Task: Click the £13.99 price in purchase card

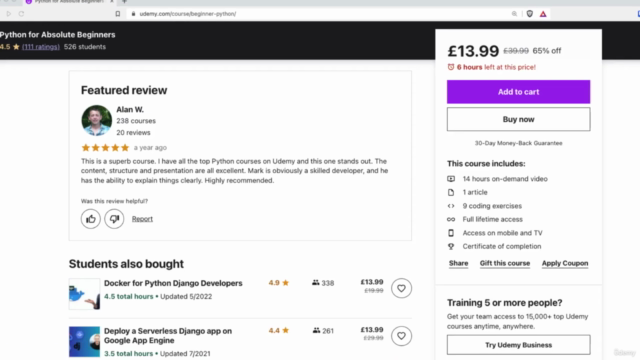Action: [x=473, y=51]
